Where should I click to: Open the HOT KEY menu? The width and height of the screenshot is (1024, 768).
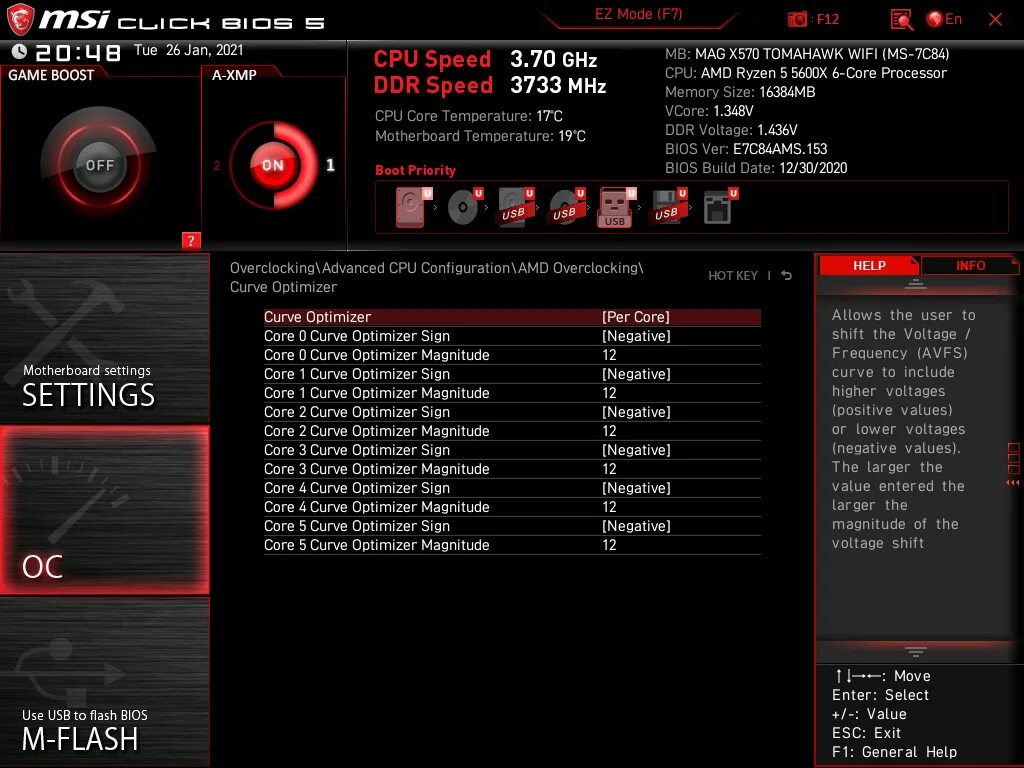click(x=733, y=276)
